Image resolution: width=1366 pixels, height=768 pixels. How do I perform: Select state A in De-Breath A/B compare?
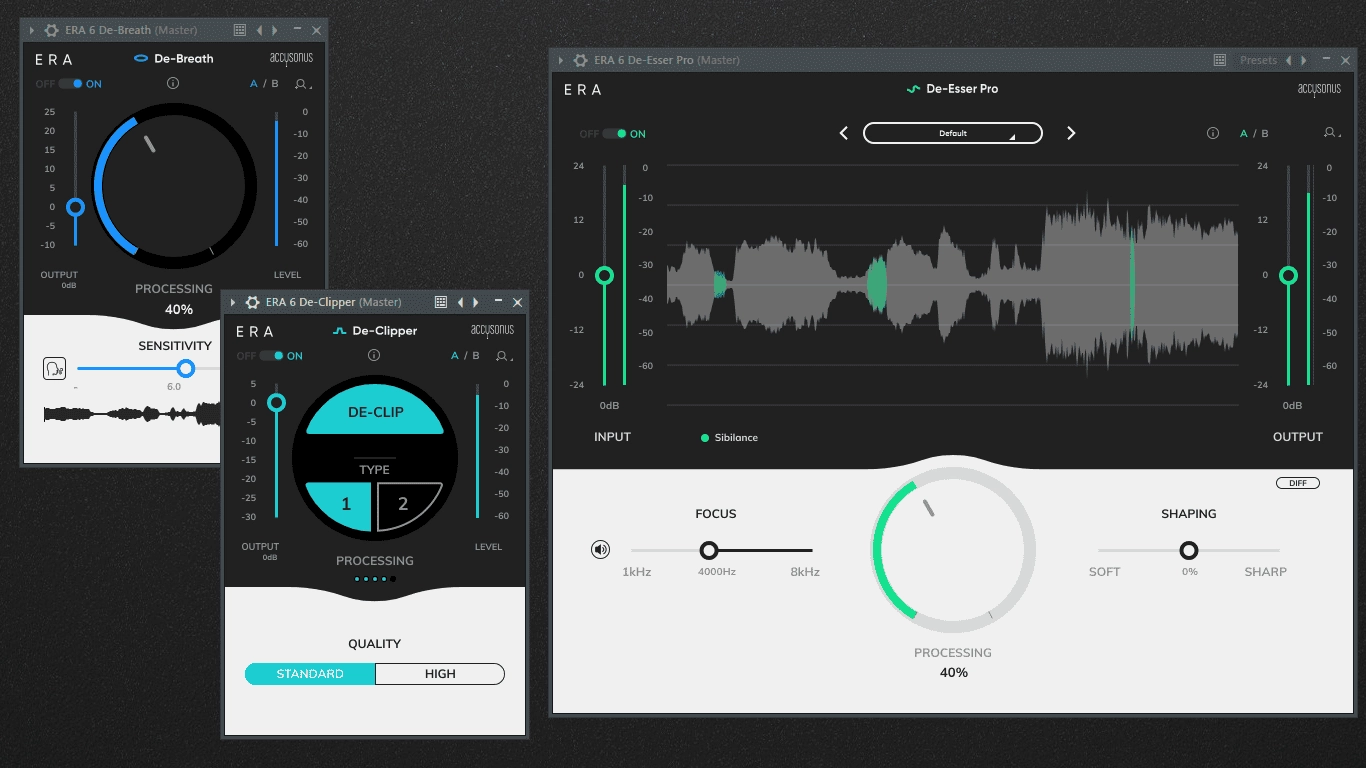coord(254,84)
